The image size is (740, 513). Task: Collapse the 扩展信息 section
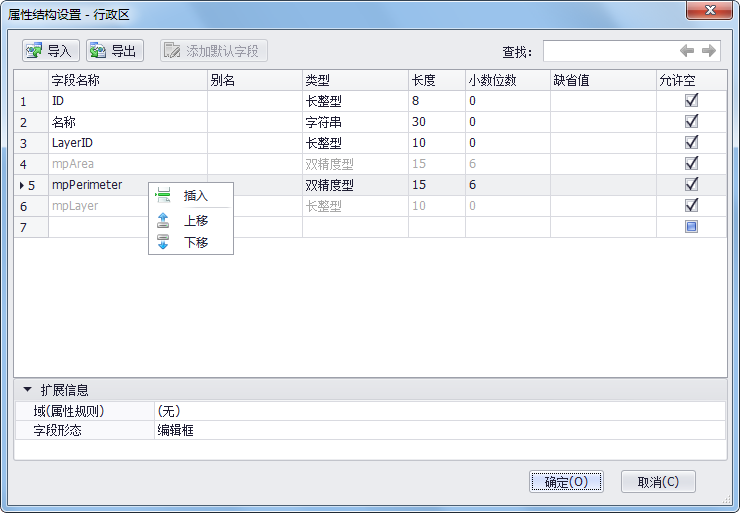[x=27, y=390]
